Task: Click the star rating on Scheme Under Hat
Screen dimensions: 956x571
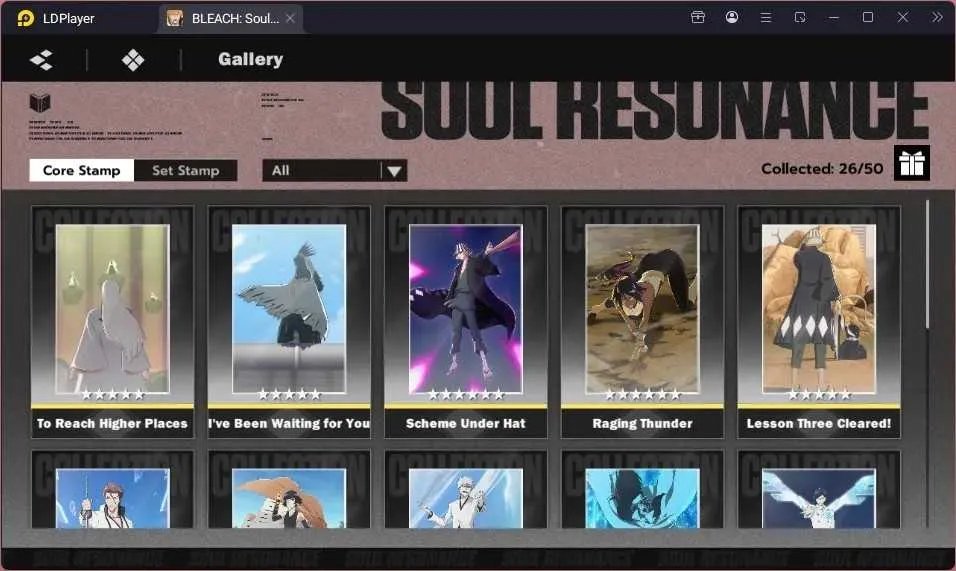Action: (x=466, y=395)
